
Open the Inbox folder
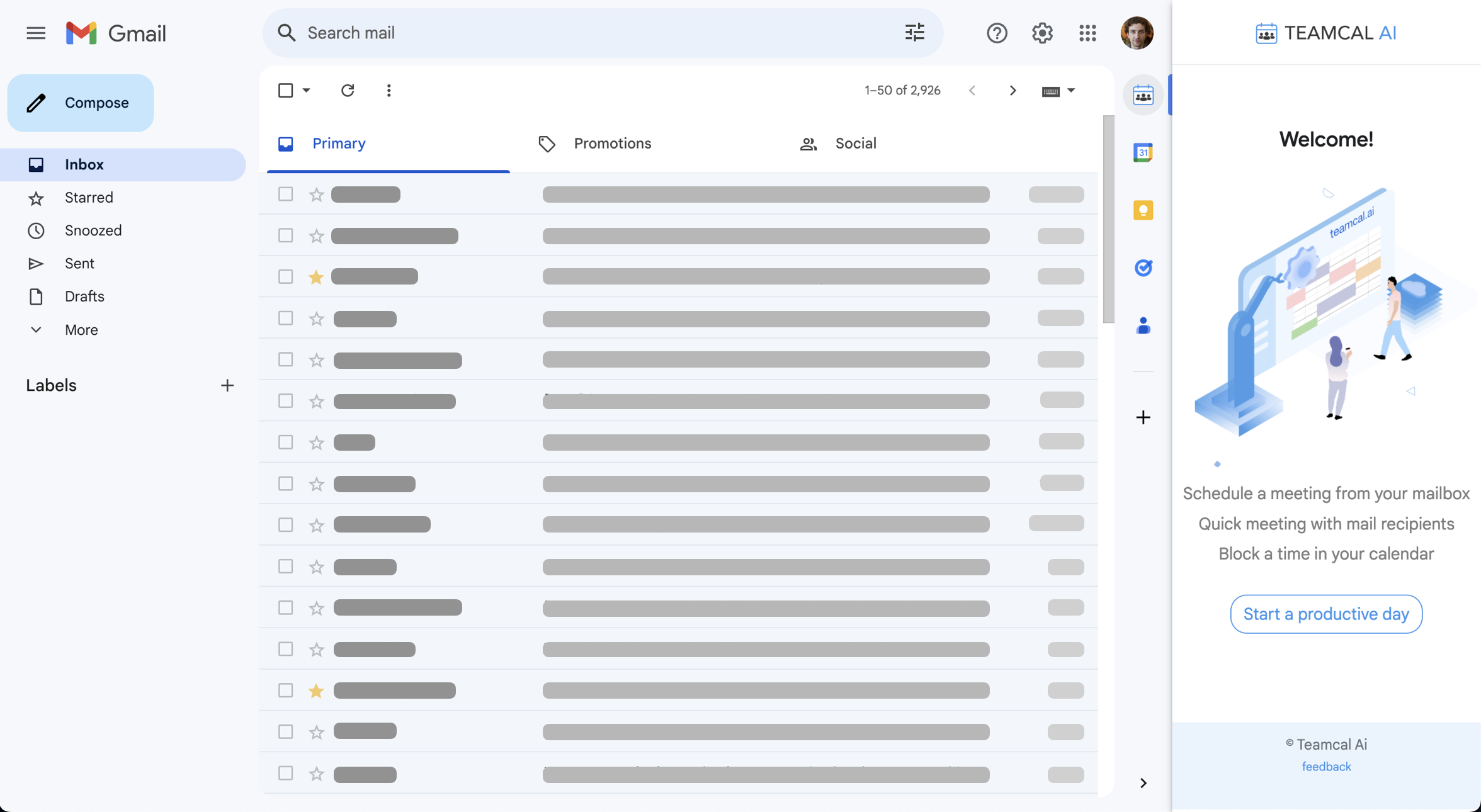pyautogui.click(x=123, y=165)
